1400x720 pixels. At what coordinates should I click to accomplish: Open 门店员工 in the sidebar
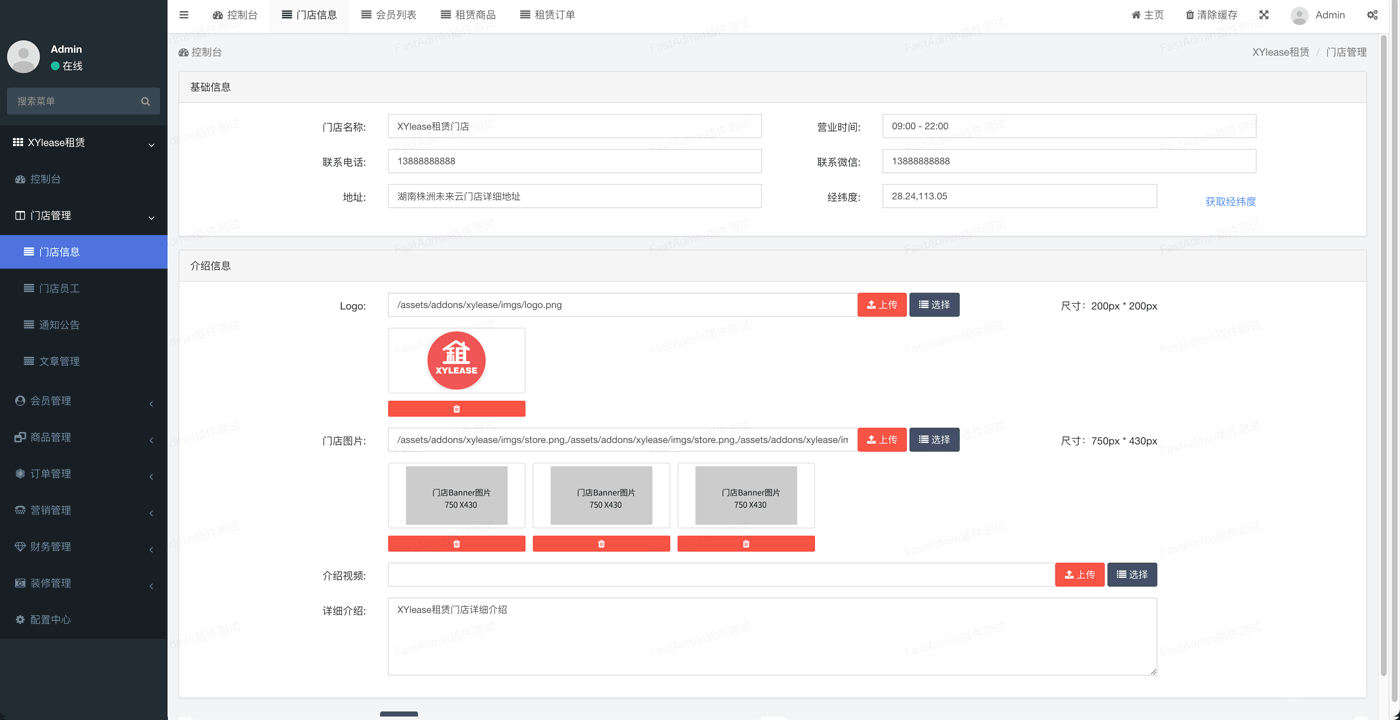pyautogui.click(x=84, y=288)
